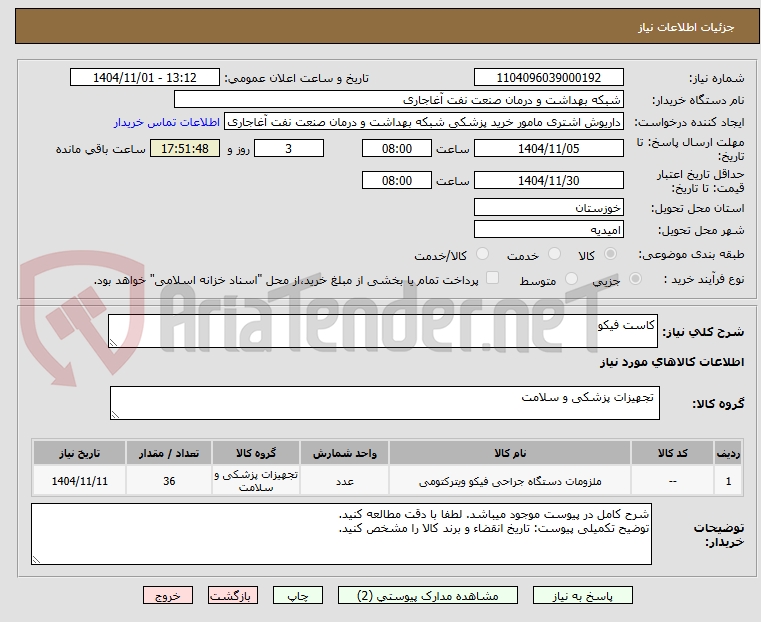Click the row number cell 1
761x622 pixels.
click(728, 481)
